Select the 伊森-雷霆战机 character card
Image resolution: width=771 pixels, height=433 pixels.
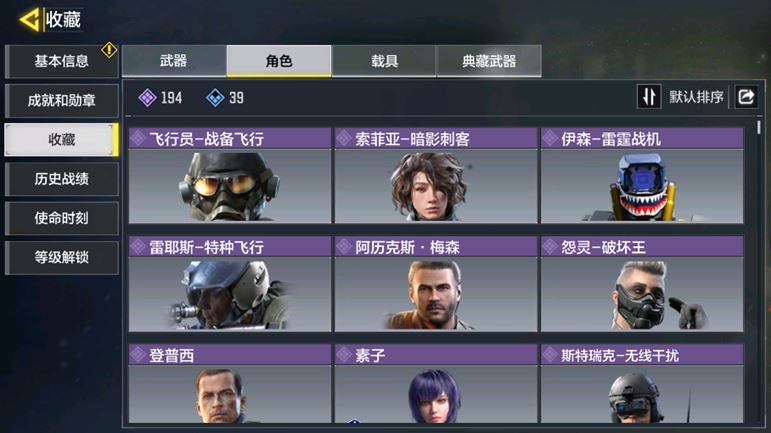642,176
